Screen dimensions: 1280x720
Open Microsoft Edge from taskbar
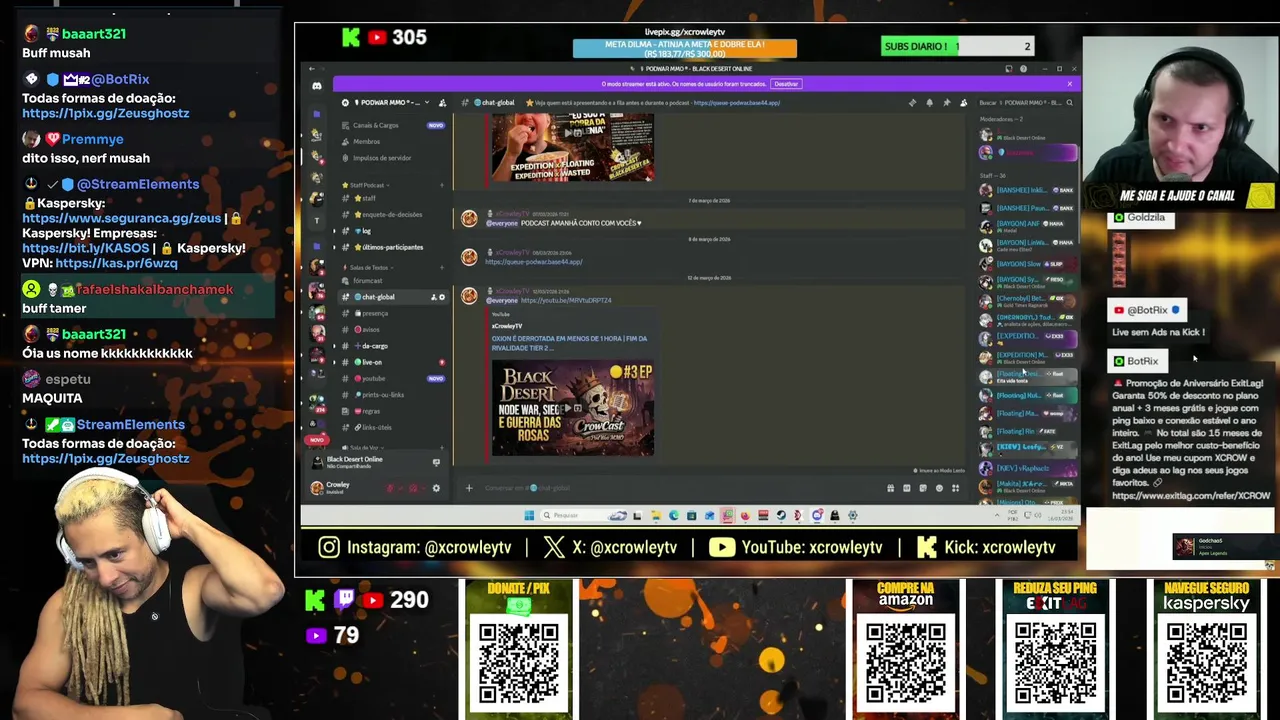[x=674, y=515]
